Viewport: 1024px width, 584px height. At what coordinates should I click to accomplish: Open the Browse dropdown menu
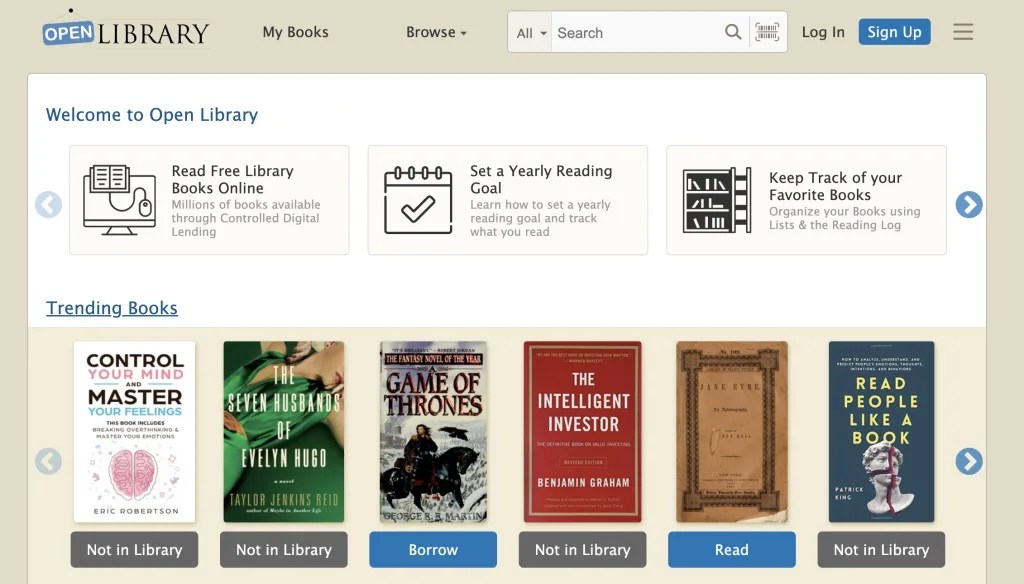point(436,32)
